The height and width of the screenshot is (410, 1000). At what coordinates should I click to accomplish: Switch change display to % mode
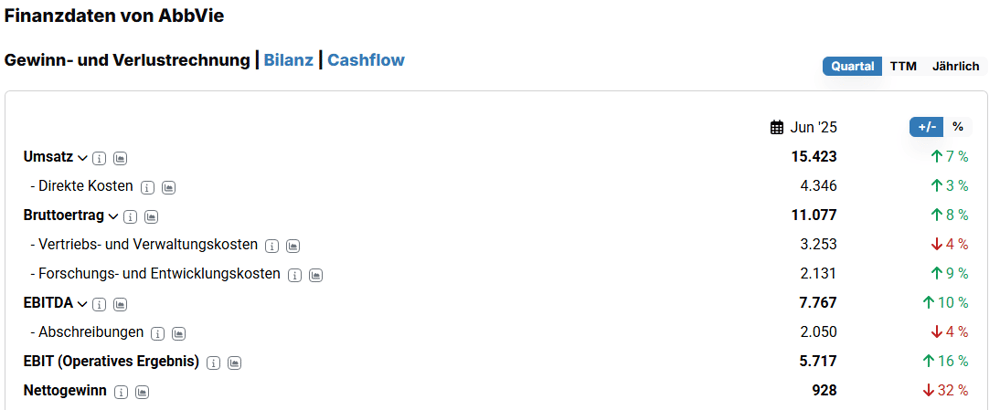(957, 127)
